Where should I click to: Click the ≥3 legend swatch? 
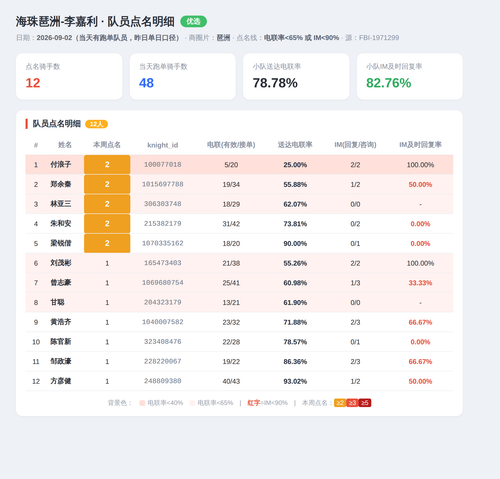click(x=352, y=403)
